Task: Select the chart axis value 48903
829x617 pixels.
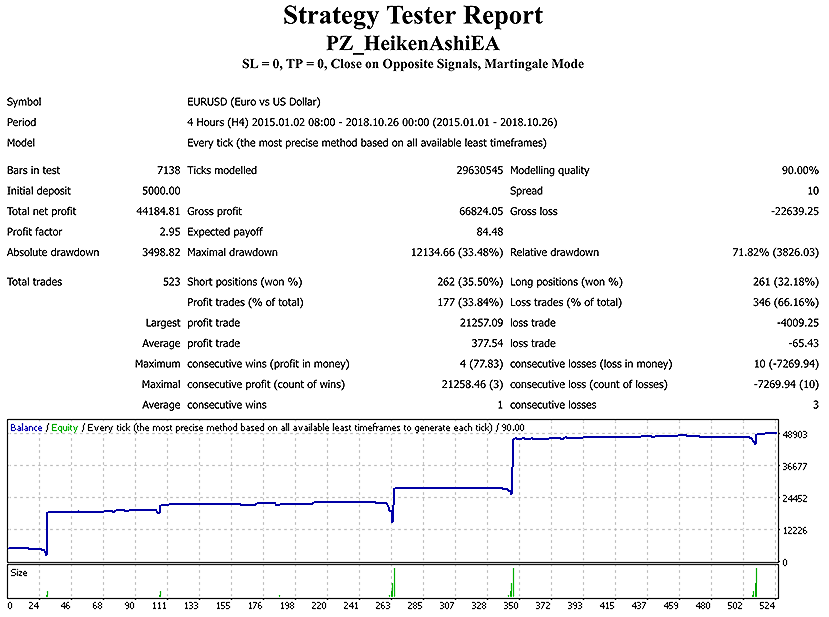Action: (795, 435)
